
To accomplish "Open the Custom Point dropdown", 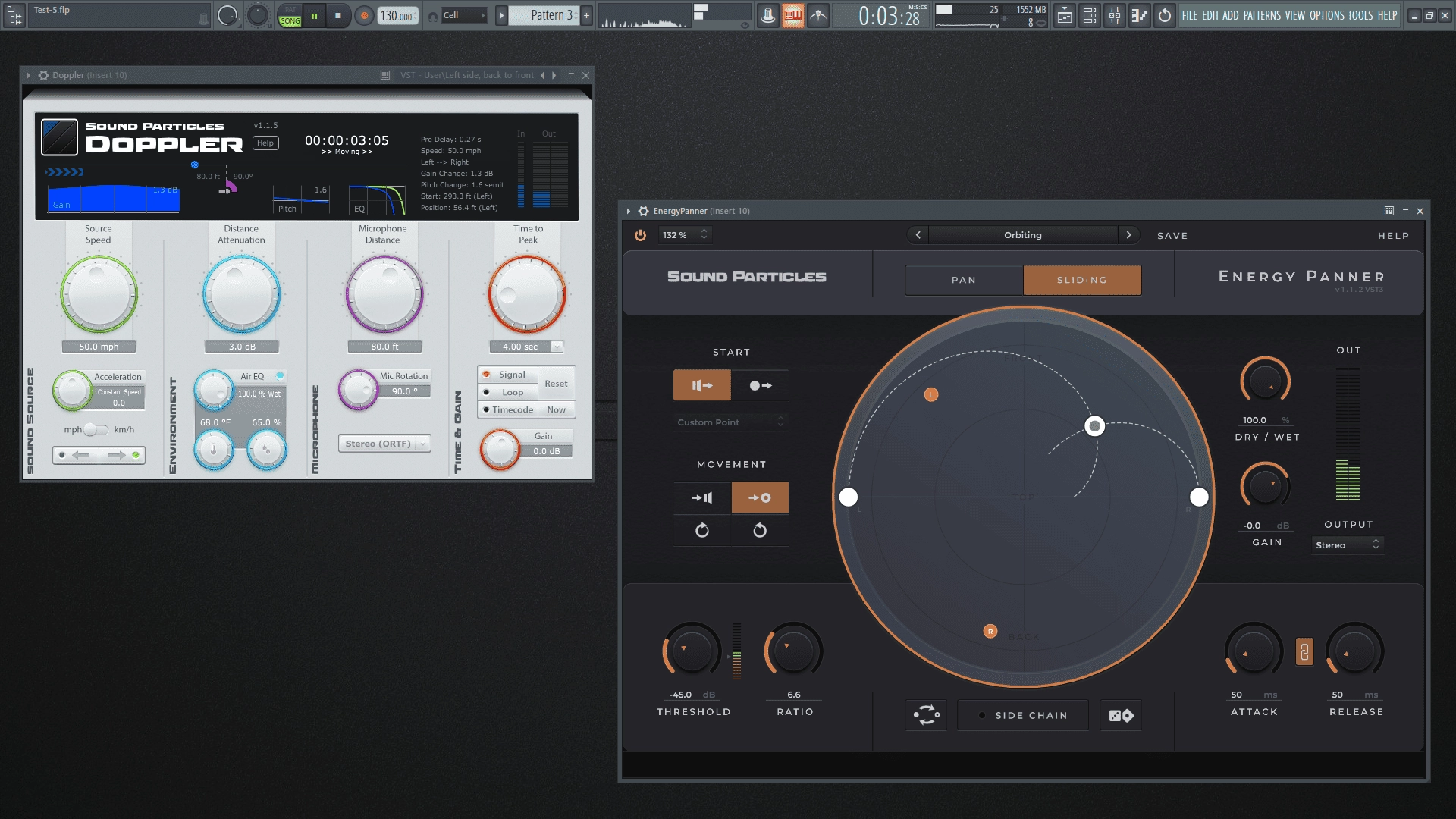I will [730, 422].
